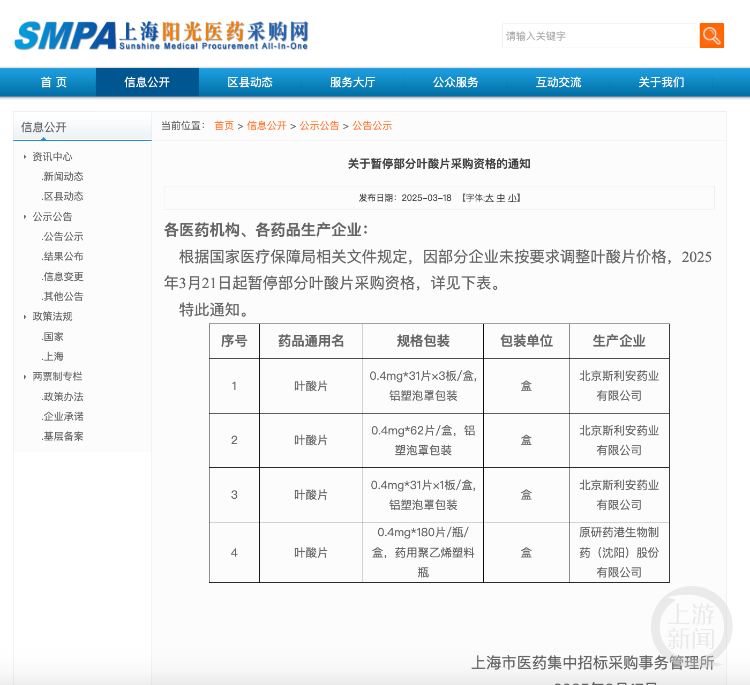750x685 pixels.
Task: Click the SMPA site logo
Action: [x=161, y=36]
